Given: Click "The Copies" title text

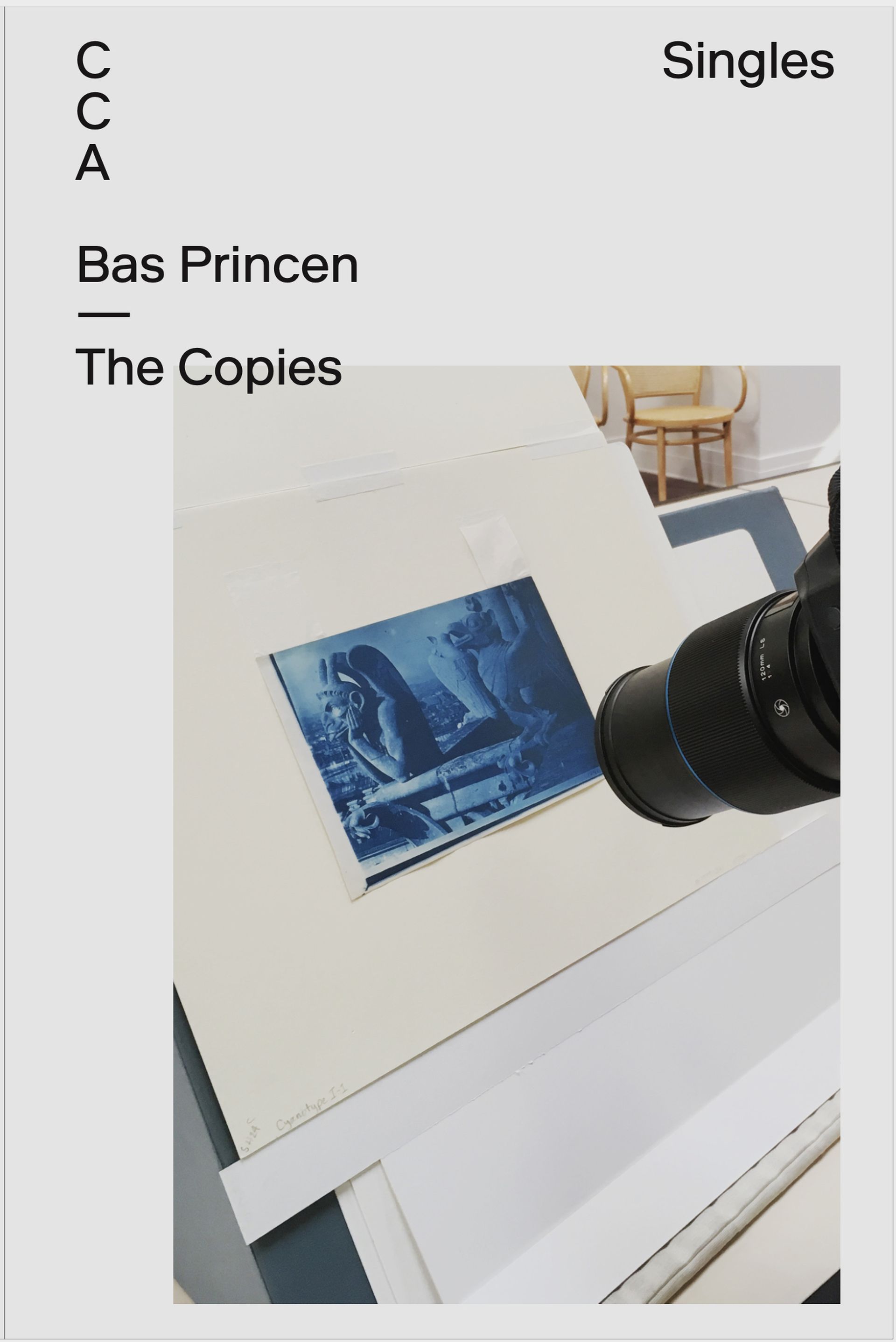Looking at the screenshot, I should (209, 368).
